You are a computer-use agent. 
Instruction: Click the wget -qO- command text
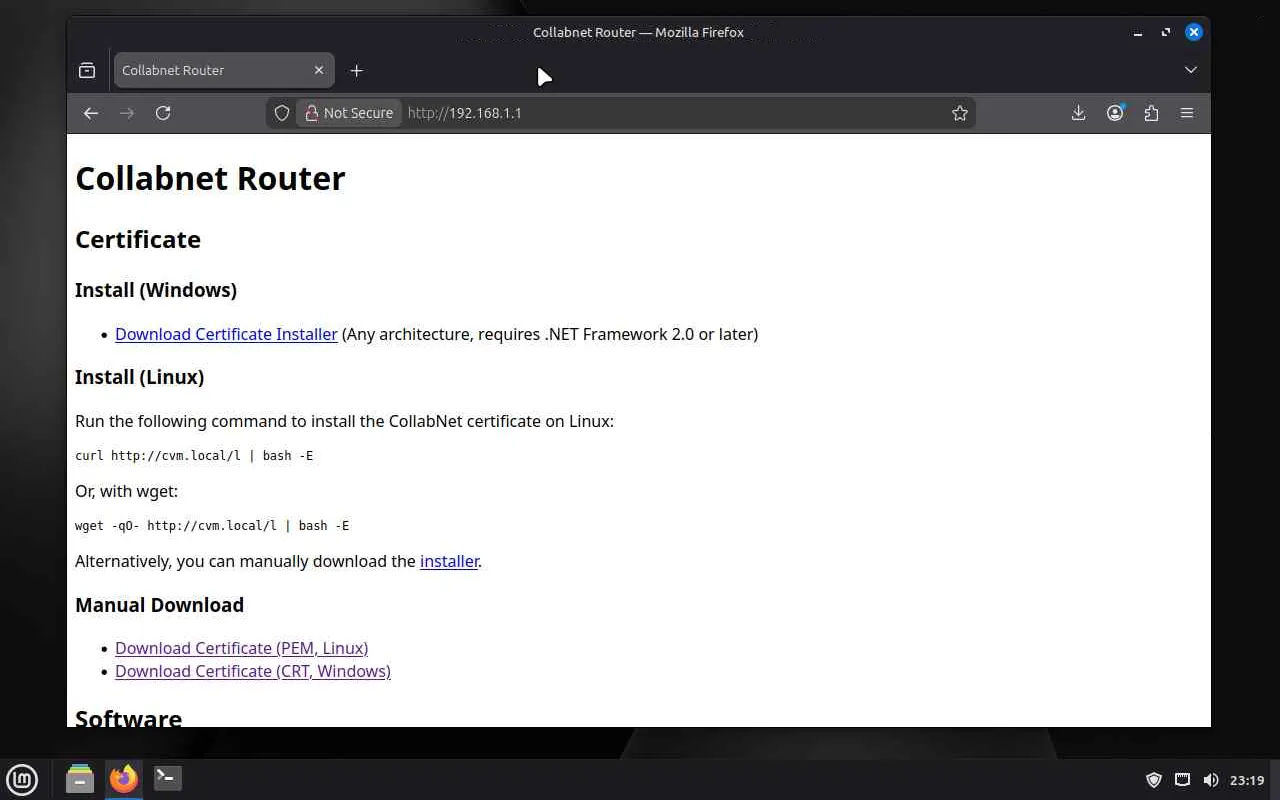point(212,526)
